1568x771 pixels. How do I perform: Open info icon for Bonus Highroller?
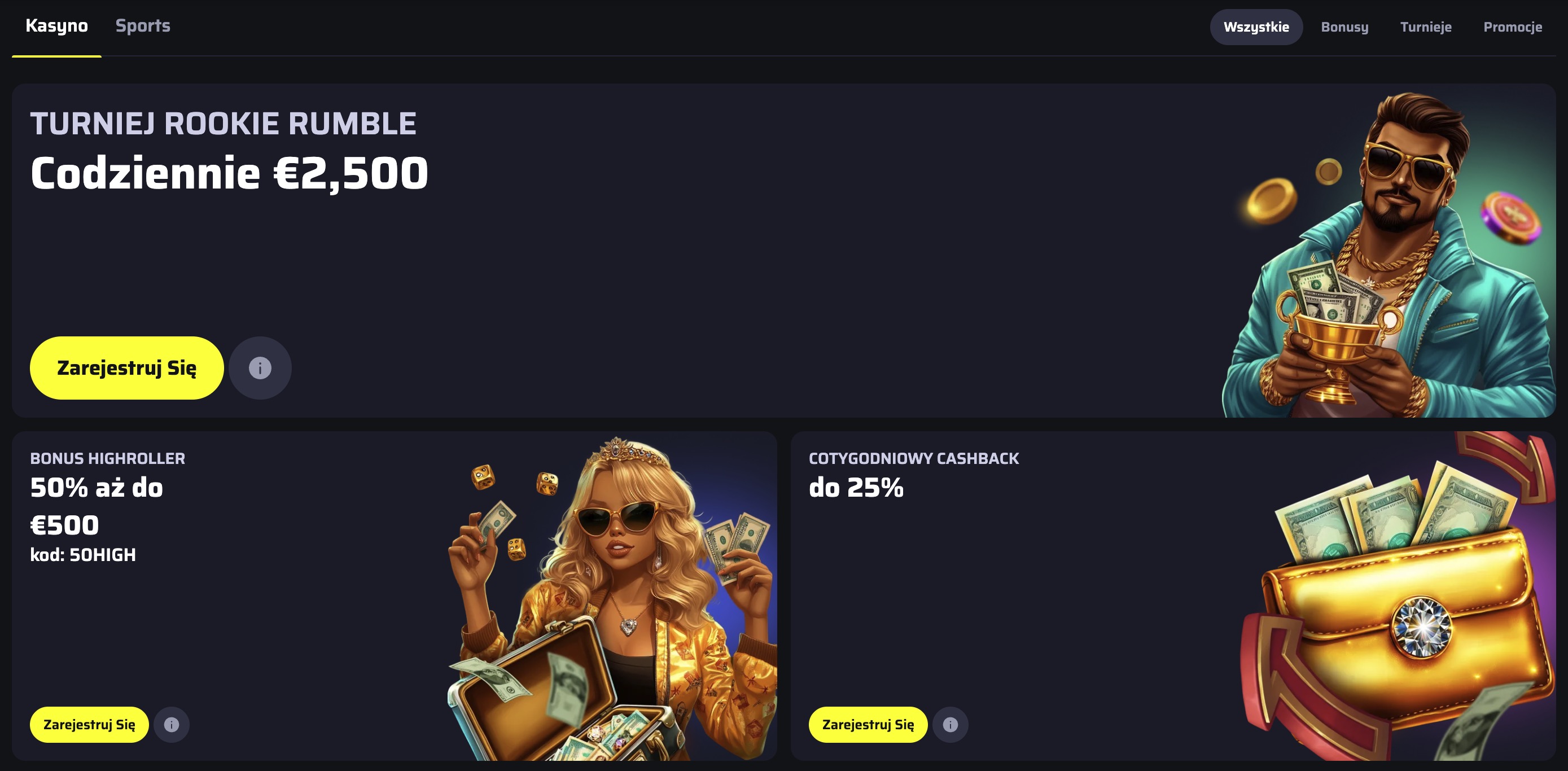pyautogui.click(x=172, y=724)
